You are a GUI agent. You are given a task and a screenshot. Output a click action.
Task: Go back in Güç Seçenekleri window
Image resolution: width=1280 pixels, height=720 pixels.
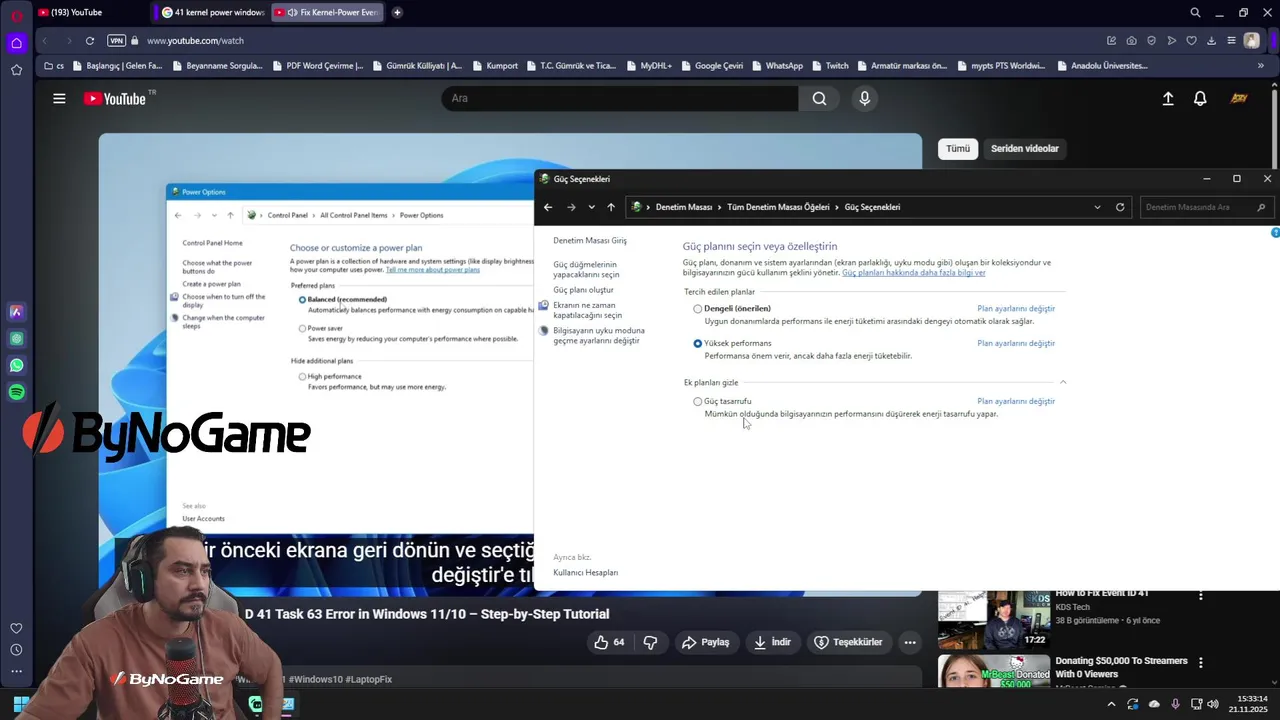pyautogui.click(x=548, y=207)
